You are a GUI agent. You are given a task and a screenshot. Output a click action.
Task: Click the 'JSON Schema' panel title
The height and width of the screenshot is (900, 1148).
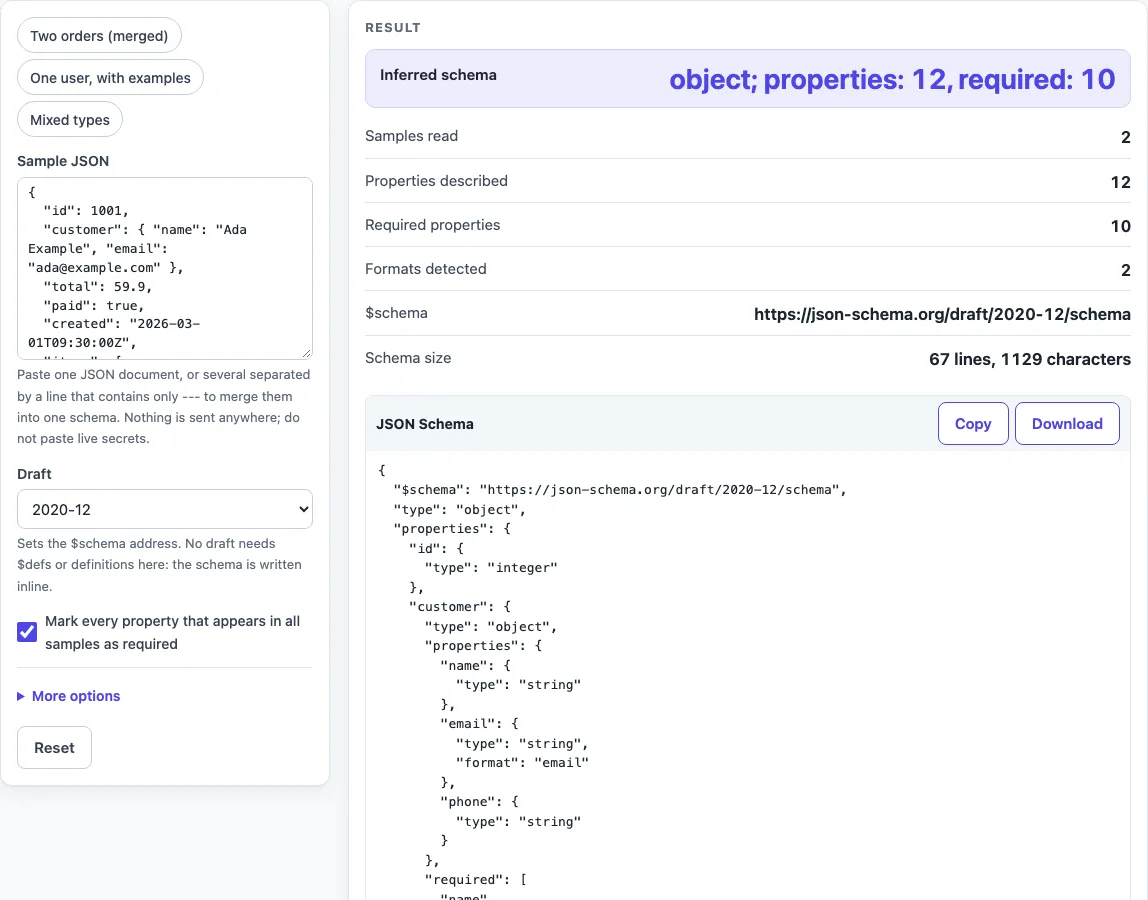click(425, 424)
